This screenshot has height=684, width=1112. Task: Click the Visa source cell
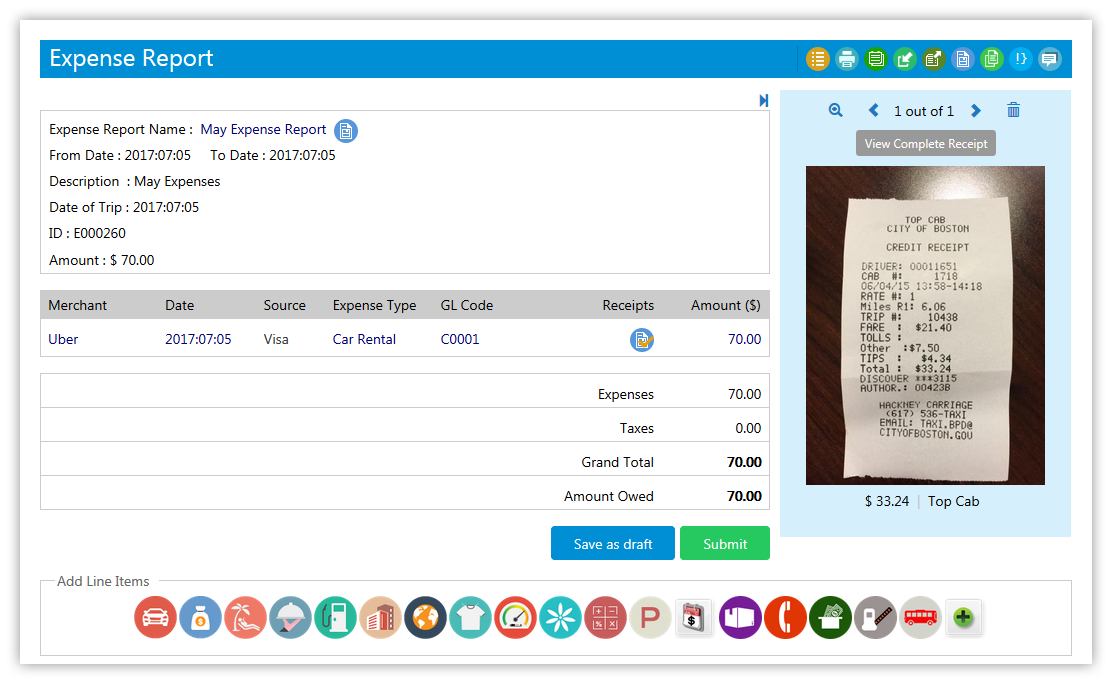pos(276,339)
